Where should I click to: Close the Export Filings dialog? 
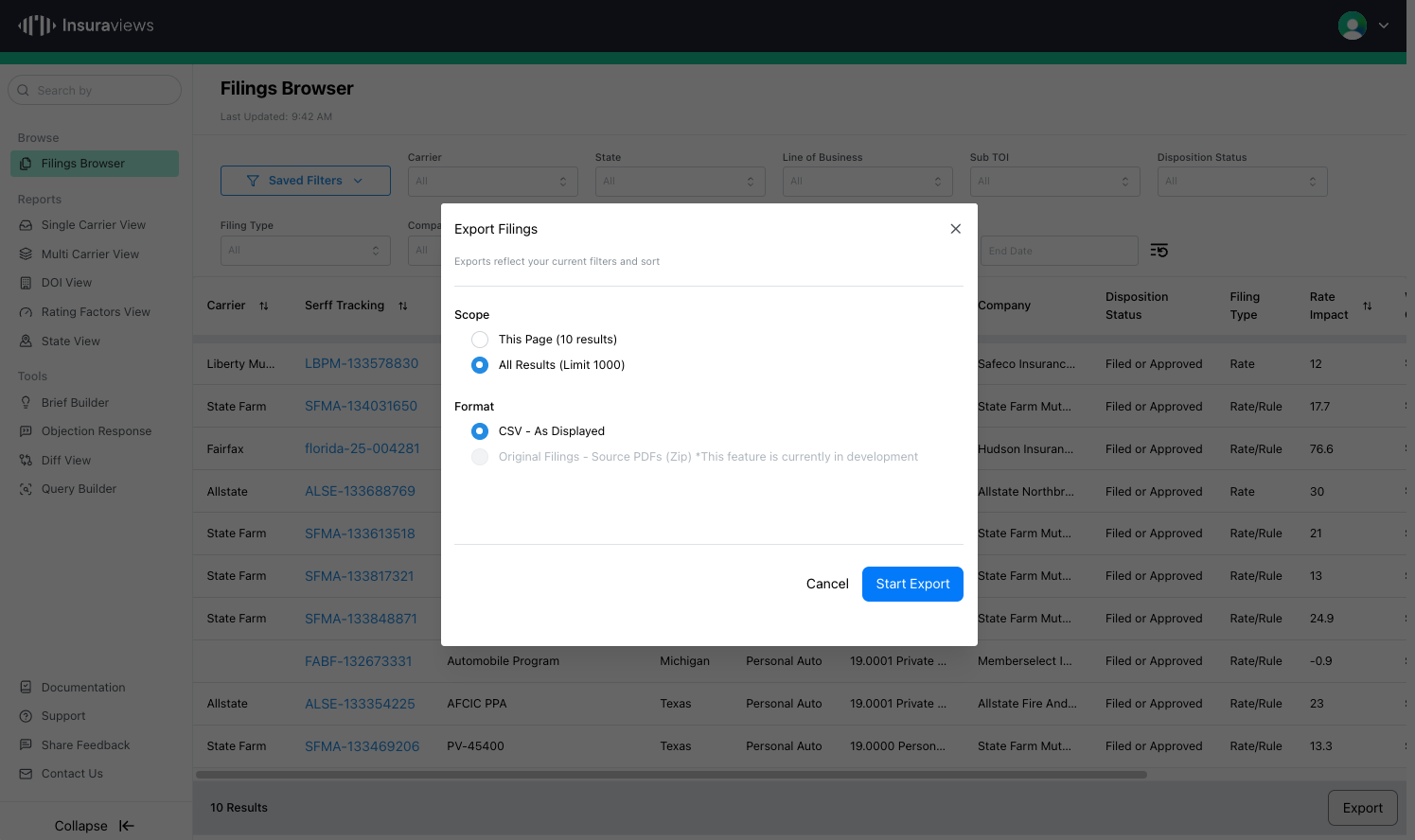pyautogui.click(x=956, y=229)
